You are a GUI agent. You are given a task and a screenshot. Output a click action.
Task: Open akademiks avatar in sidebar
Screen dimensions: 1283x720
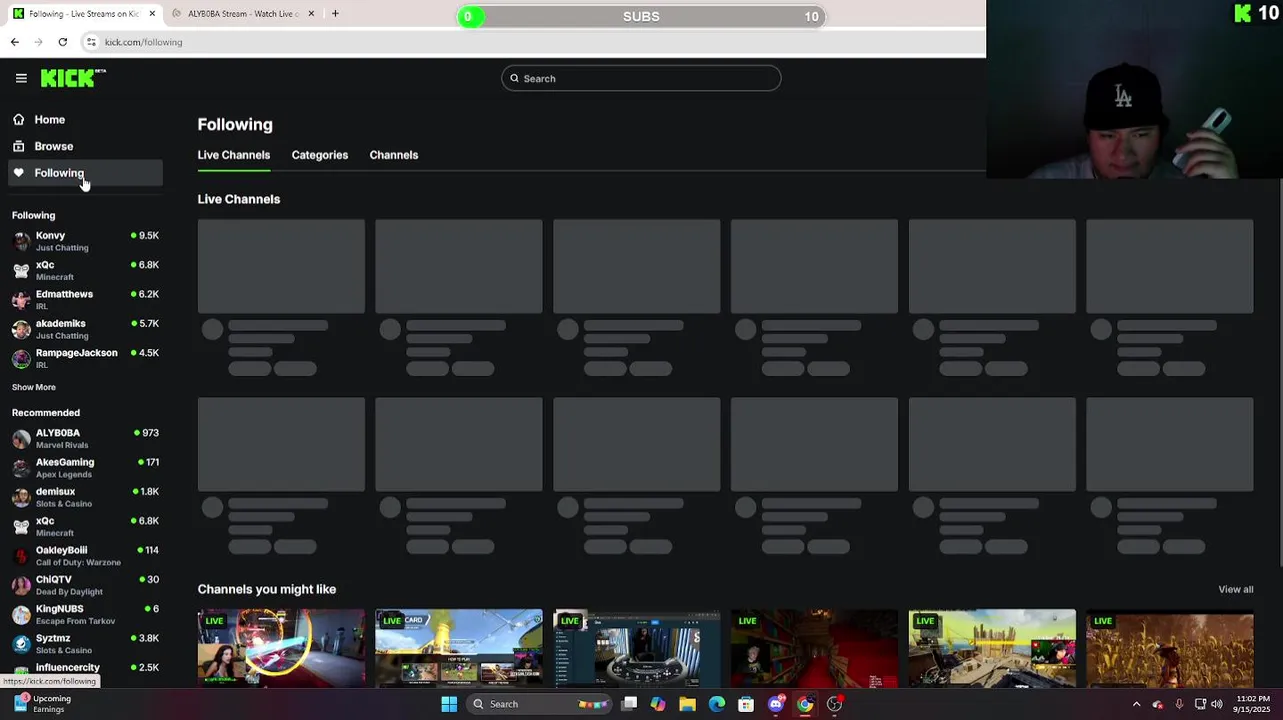(21, 329)
